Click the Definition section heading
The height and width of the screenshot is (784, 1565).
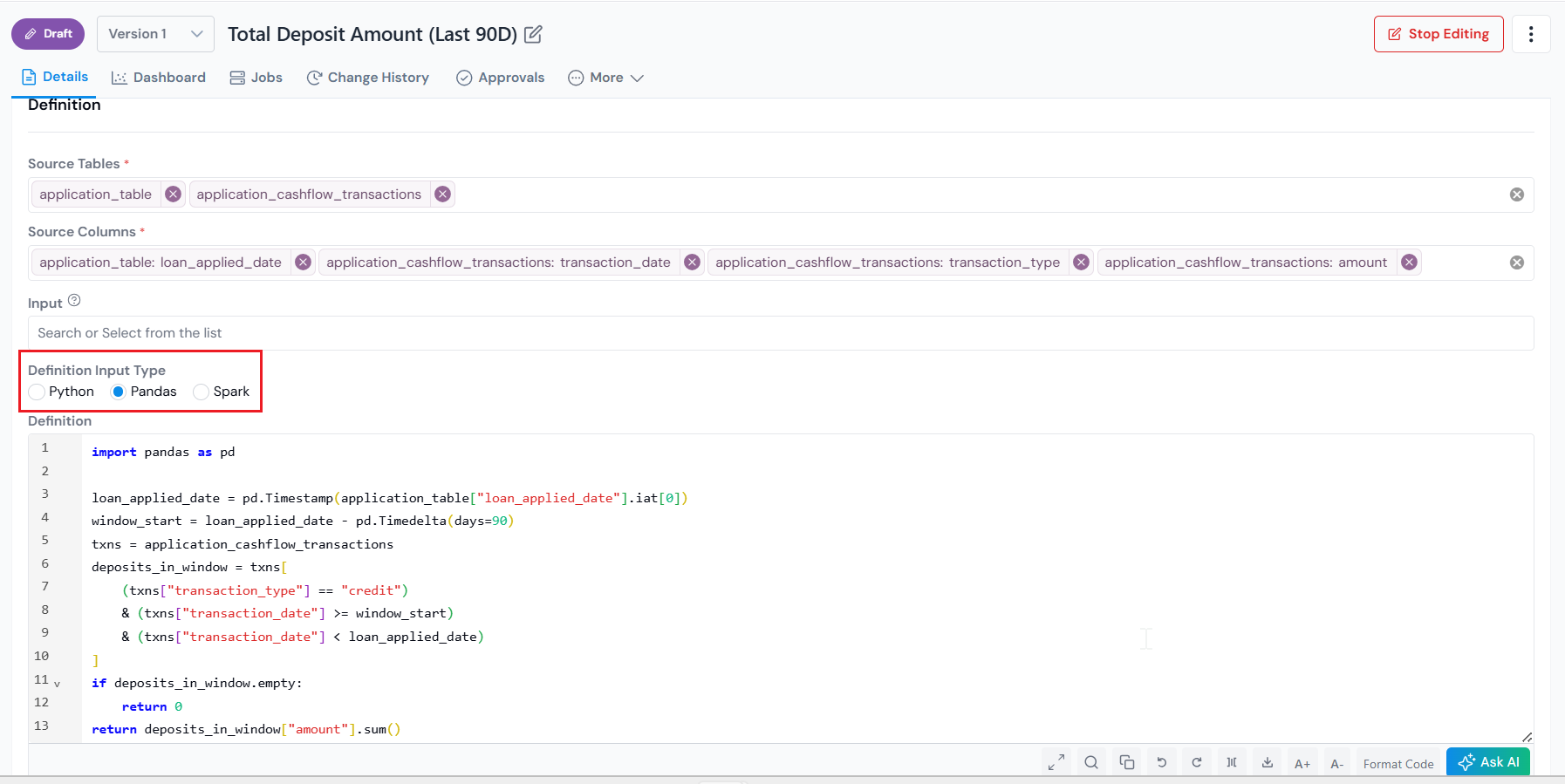click(x=65, y=105)
